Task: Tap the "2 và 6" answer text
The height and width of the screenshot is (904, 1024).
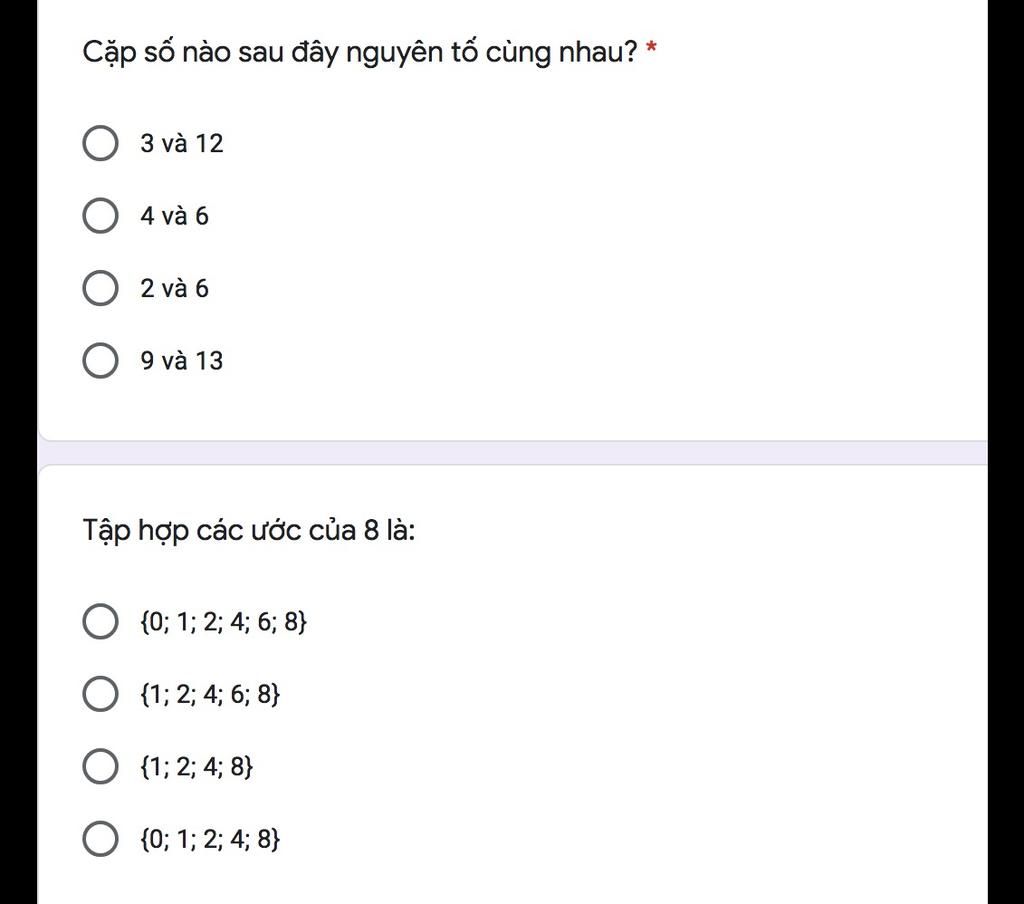Action: 174,289
